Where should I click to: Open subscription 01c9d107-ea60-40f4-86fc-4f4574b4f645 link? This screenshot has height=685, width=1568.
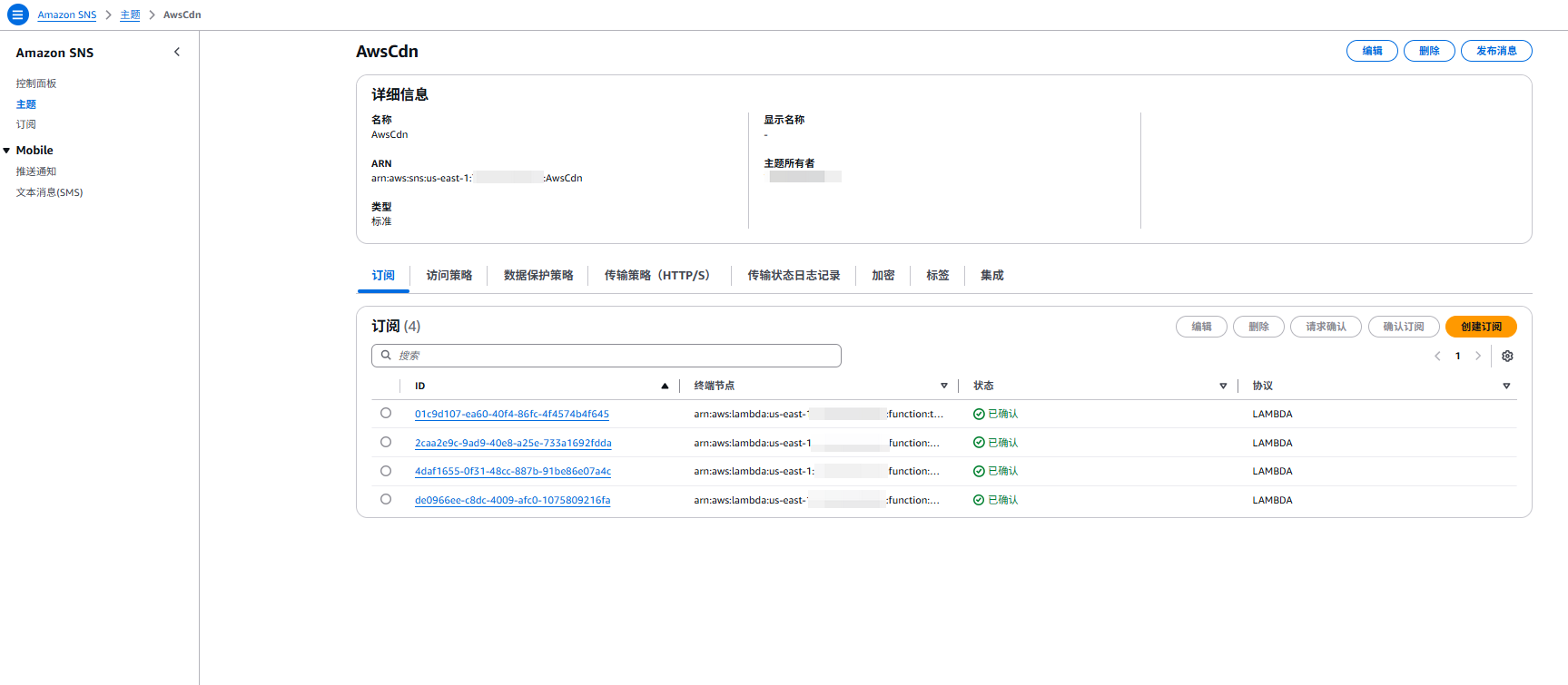click(x=512, y=415)
